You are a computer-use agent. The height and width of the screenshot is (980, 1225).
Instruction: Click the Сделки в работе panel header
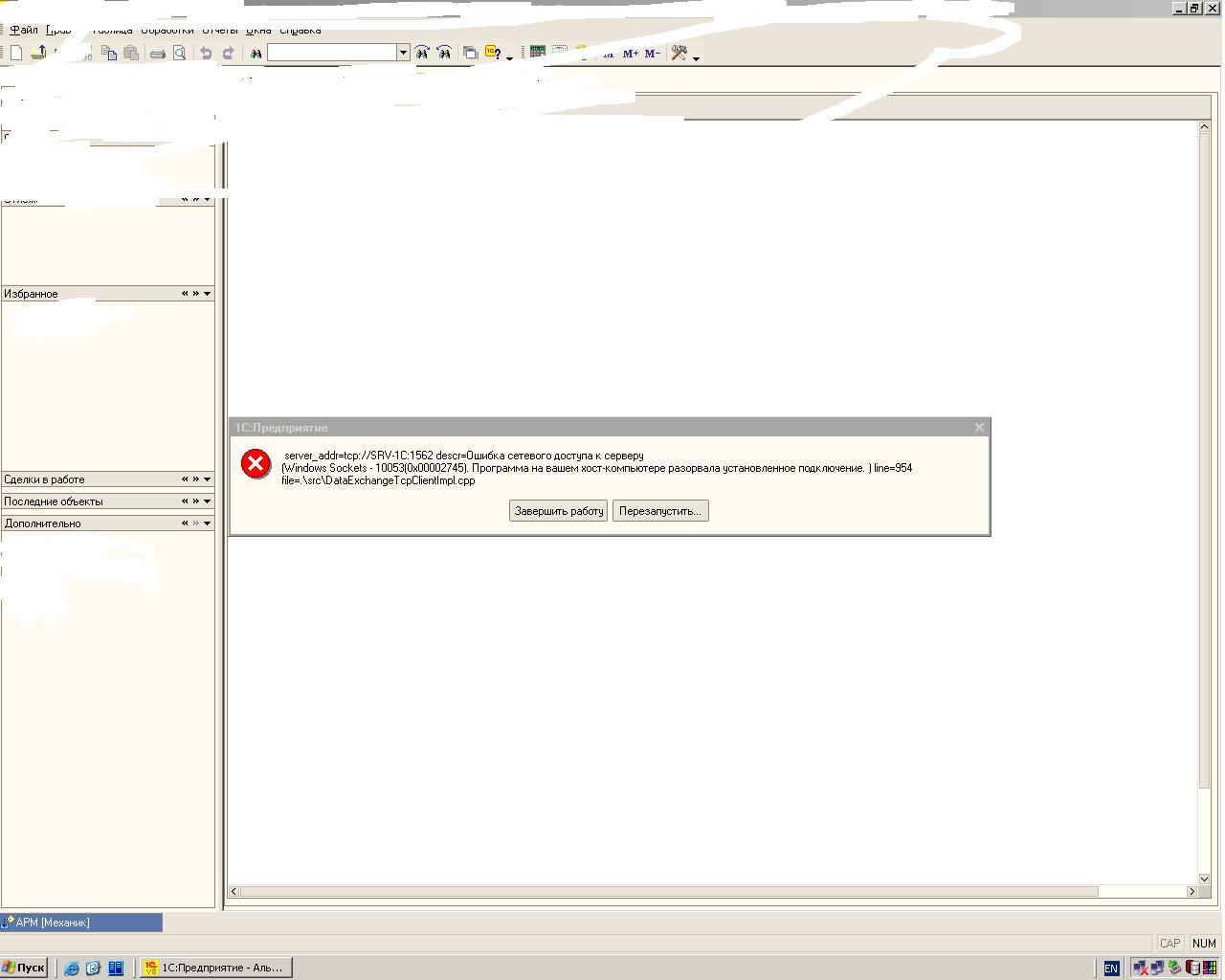107,479
